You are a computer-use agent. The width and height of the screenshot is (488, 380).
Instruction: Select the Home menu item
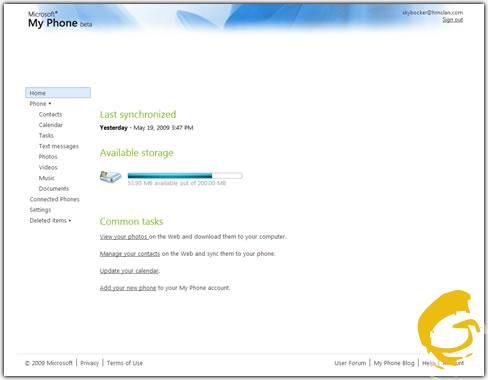(x=58, y=93)
